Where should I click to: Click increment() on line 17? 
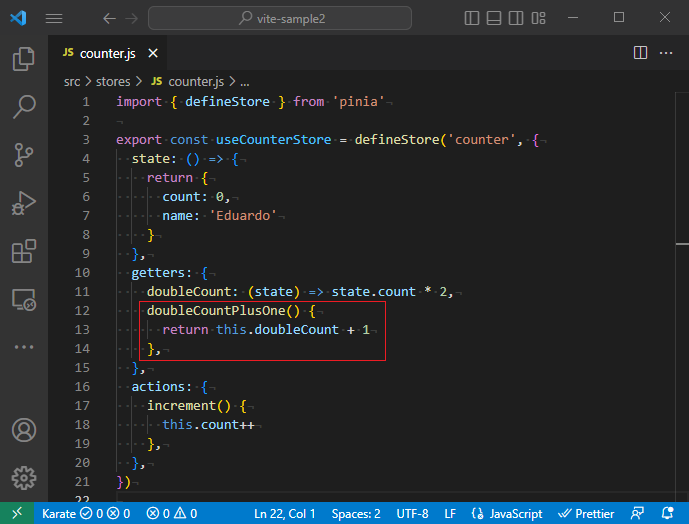click(x=189, y=406)
